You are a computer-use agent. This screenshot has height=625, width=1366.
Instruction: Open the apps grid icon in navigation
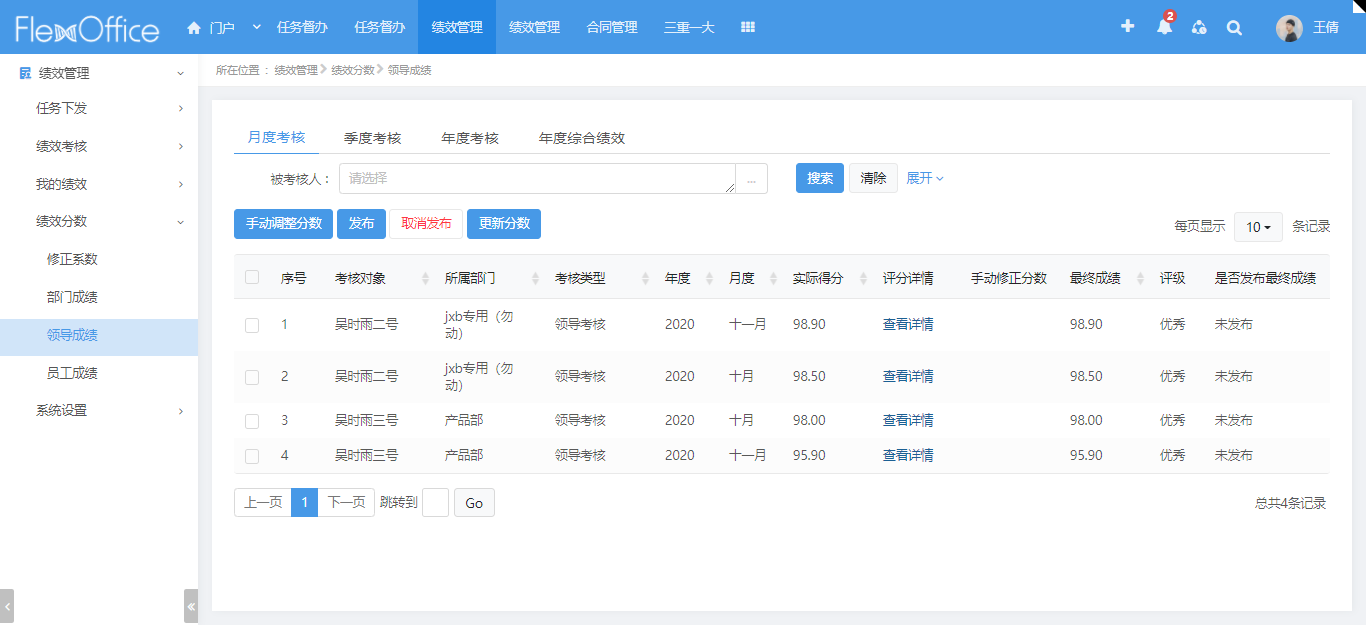coord(747,27)
